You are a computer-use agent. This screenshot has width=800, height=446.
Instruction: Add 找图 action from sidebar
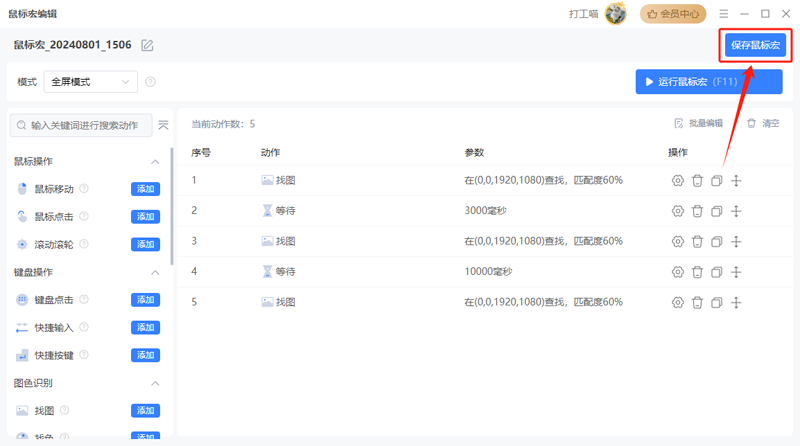(145, 410)
